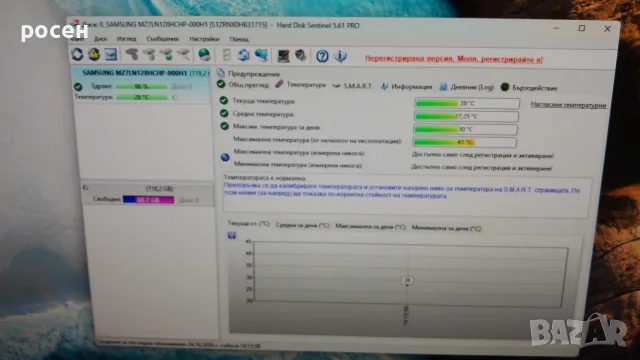Select the Средна за деня (°C) graph tab
Image resolution: width=640 pixels, height=360 pixels.
click(302, 225)
